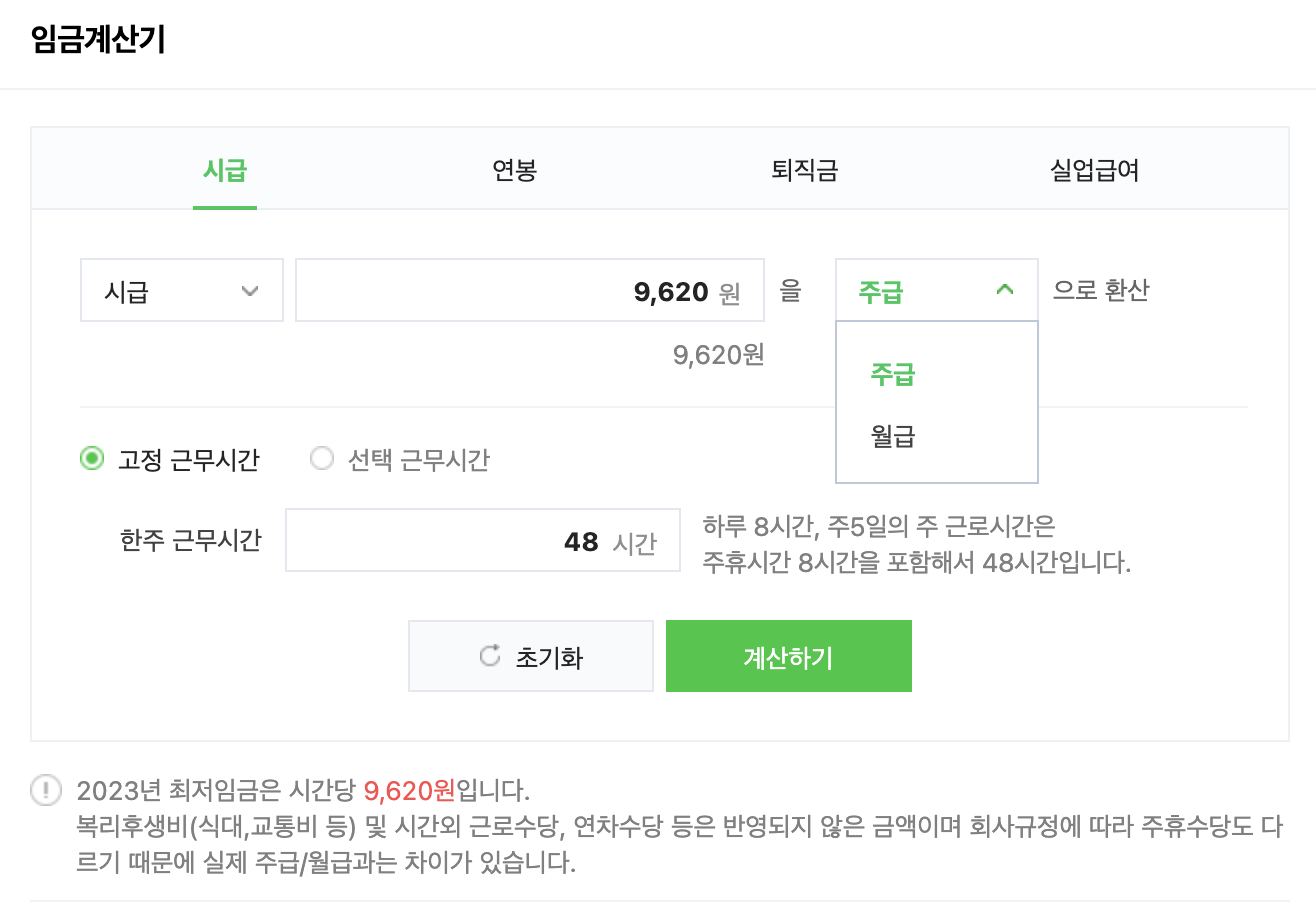The width and height of the screenshot is (1316, 914).
Task: Select the 고정 근무시간 radio button
Action: (x=91, y=456)
